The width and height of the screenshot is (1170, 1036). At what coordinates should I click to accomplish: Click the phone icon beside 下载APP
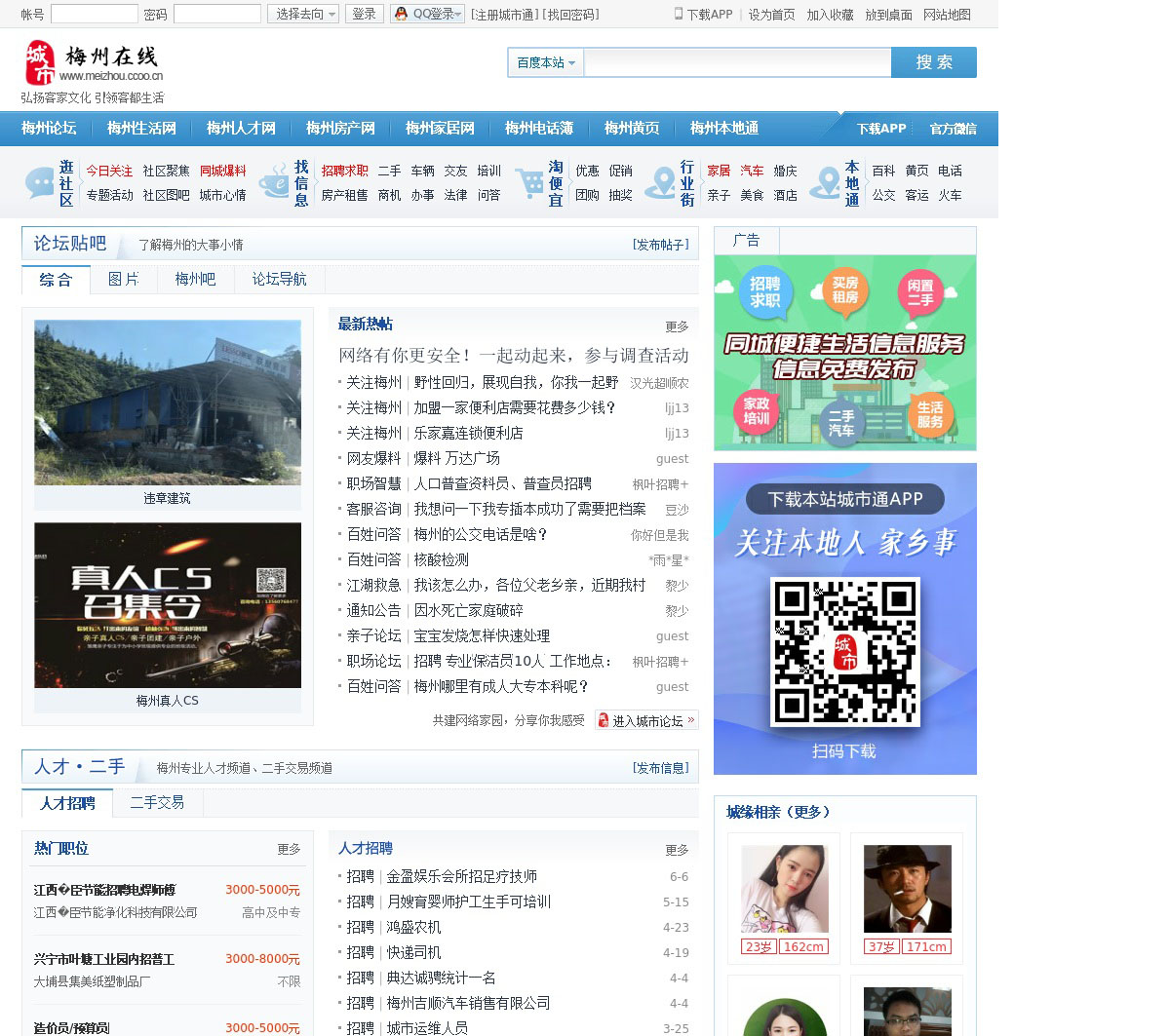click(679, 14)
